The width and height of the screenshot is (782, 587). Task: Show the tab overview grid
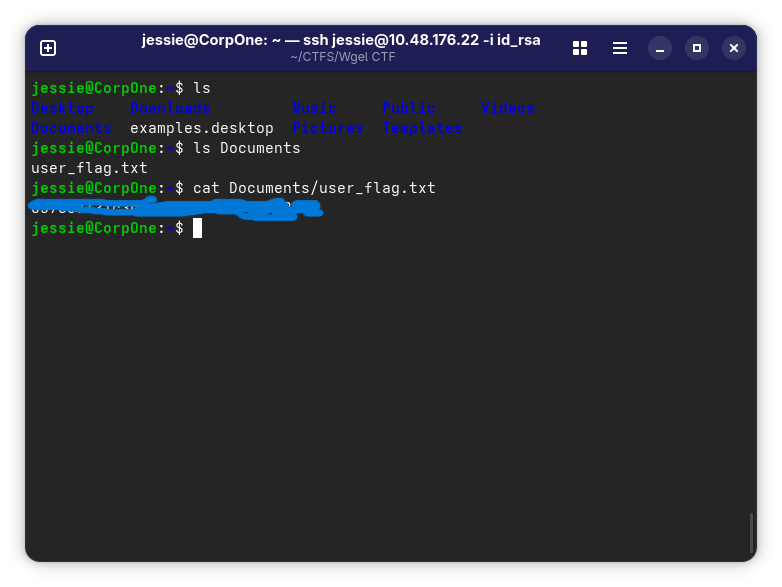click(580, 48)
